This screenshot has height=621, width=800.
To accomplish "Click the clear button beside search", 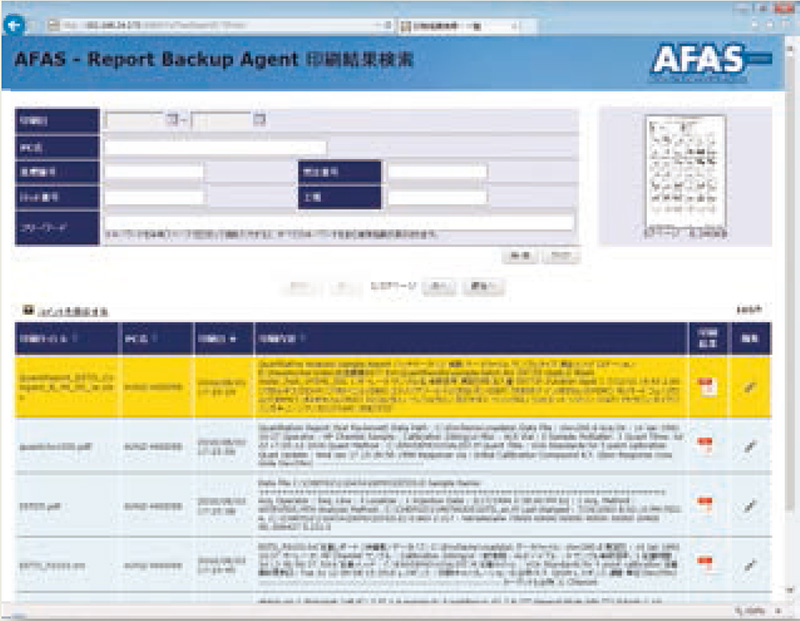I will 561,256.
